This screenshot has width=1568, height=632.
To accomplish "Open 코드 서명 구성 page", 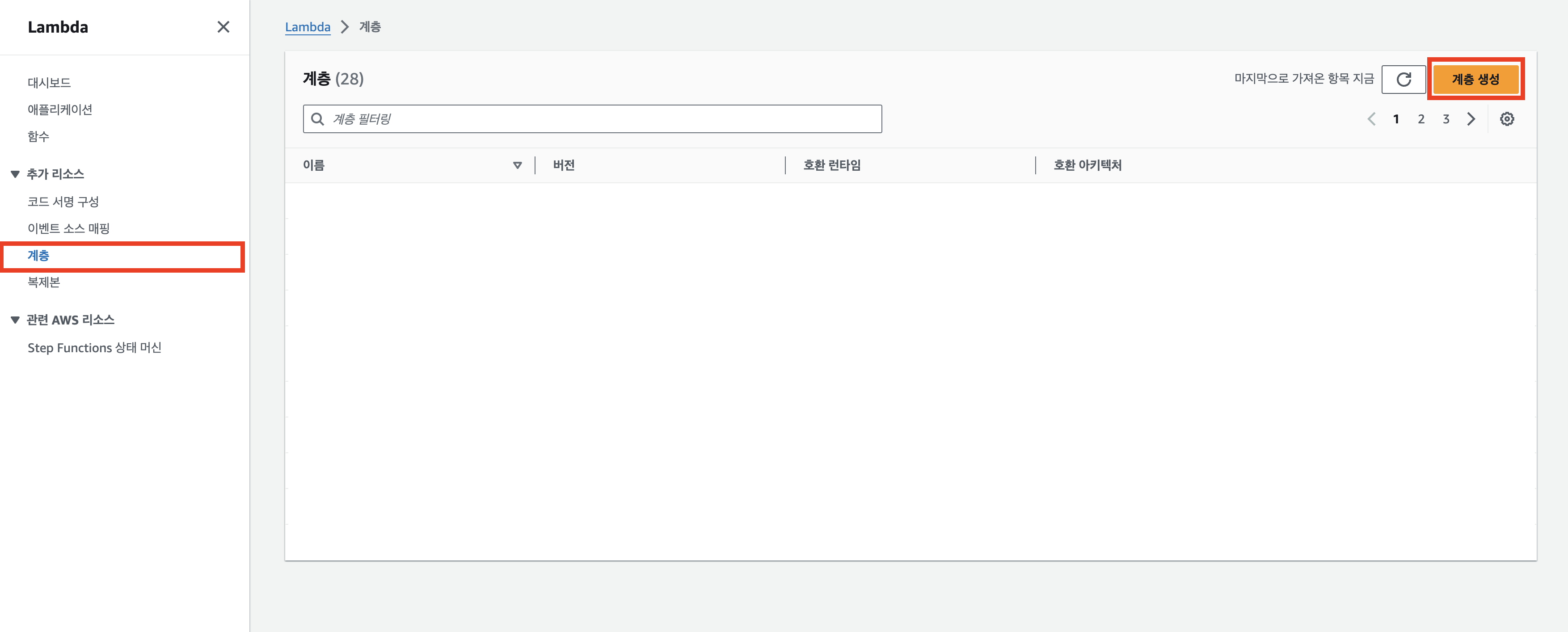I will point(63,202).
